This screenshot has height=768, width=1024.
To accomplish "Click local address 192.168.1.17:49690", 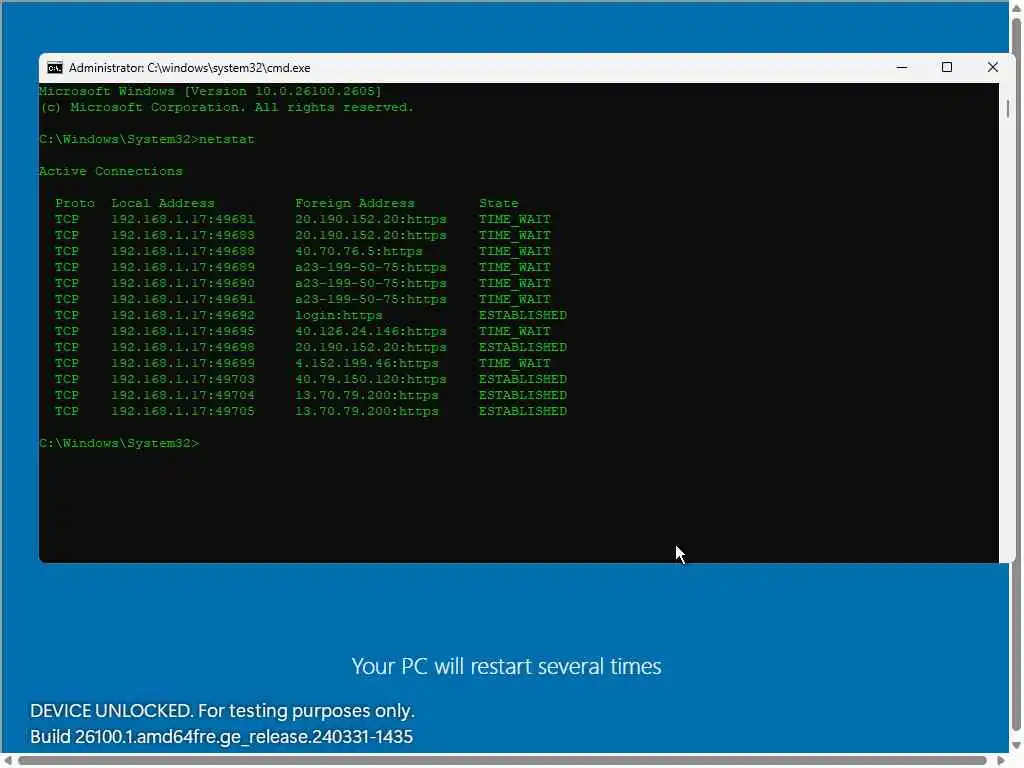I will click(183, 283).
